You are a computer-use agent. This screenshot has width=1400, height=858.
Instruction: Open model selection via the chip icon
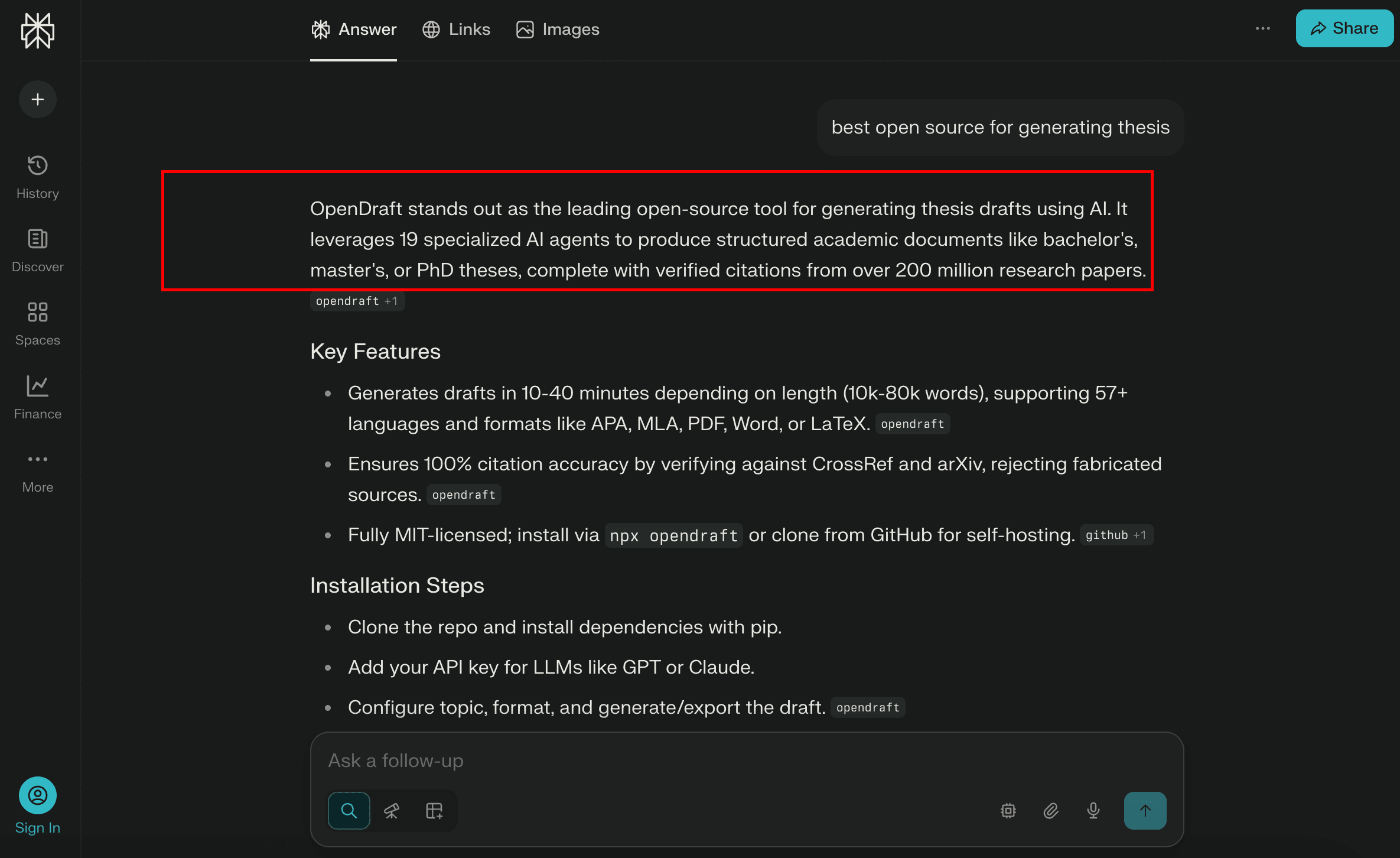click(1008, 810)
